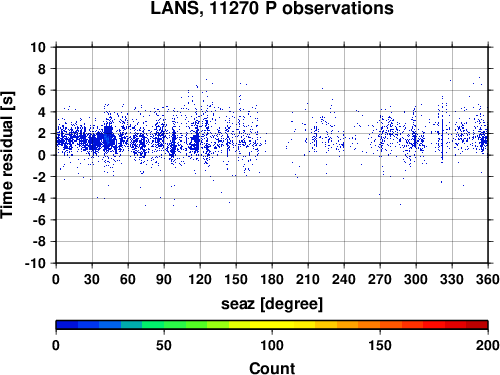This screenshot has width=500, height=375.
Task: Click the plot title 'LANS, 11270 P observations'
Action: (272, 8)
